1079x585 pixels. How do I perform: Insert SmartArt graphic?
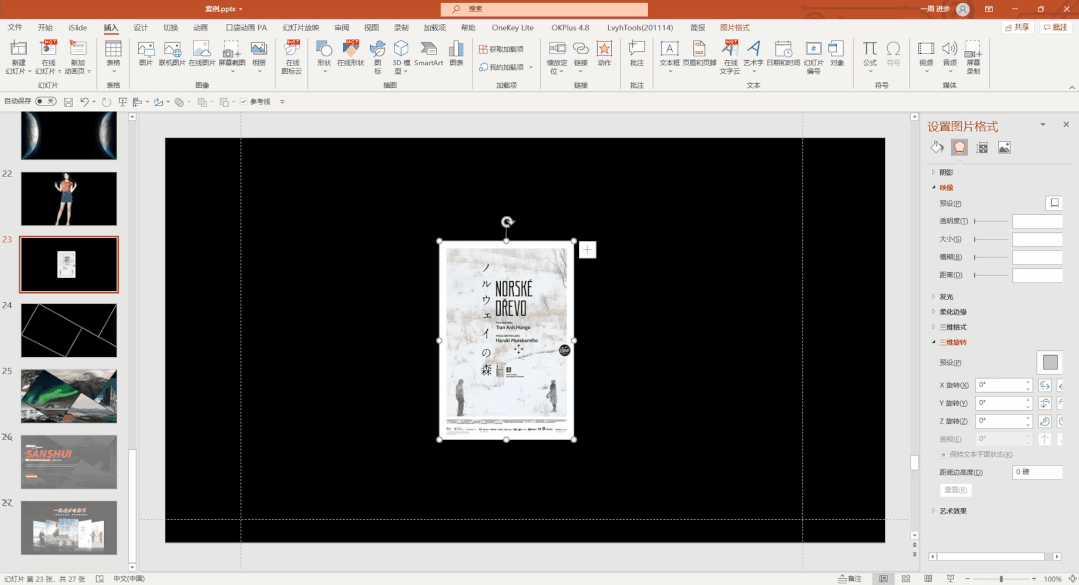point(428,53)
